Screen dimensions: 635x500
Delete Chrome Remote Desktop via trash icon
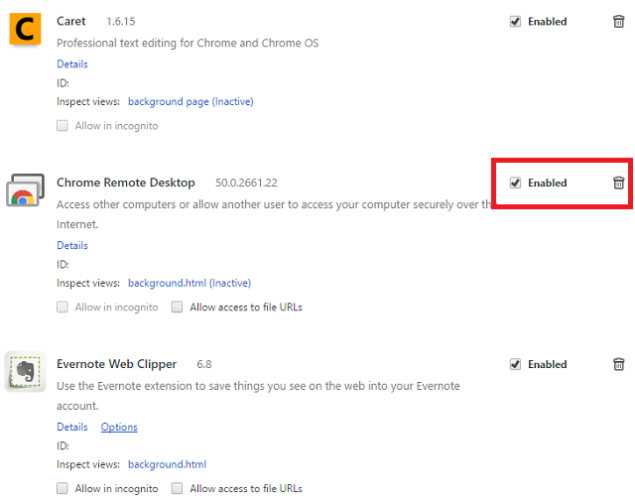point(618,183)
